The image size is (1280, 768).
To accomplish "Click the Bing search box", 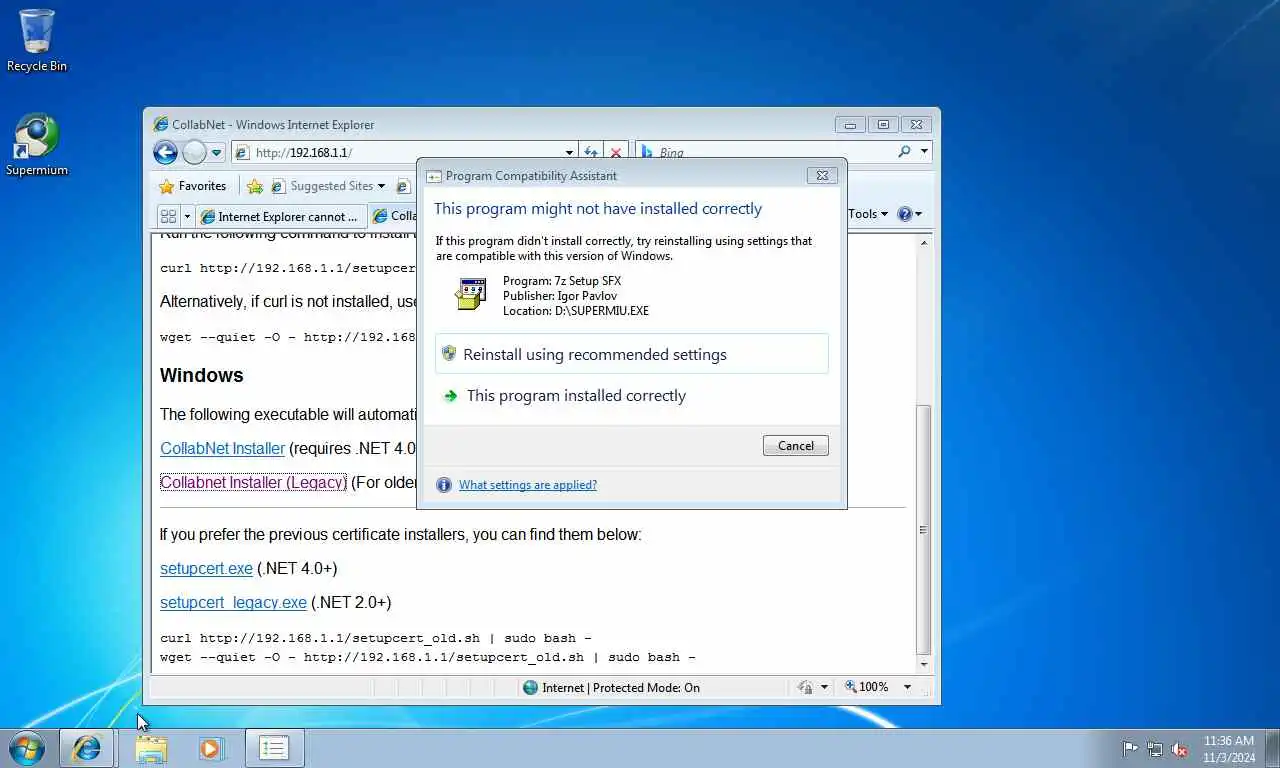I will click(x=765, y=152).
